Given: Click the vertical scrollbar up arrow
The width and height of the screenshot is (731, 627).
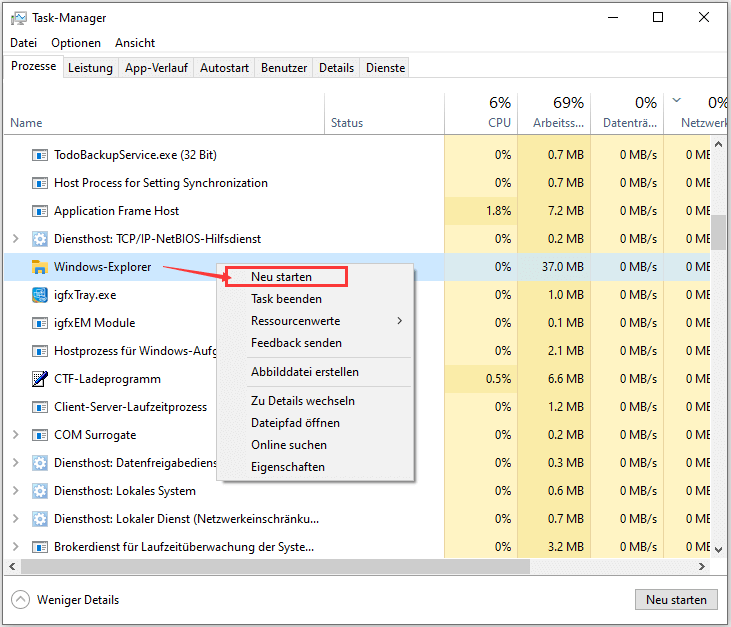Looking at the screenshot, I should [x=718, y=145].
